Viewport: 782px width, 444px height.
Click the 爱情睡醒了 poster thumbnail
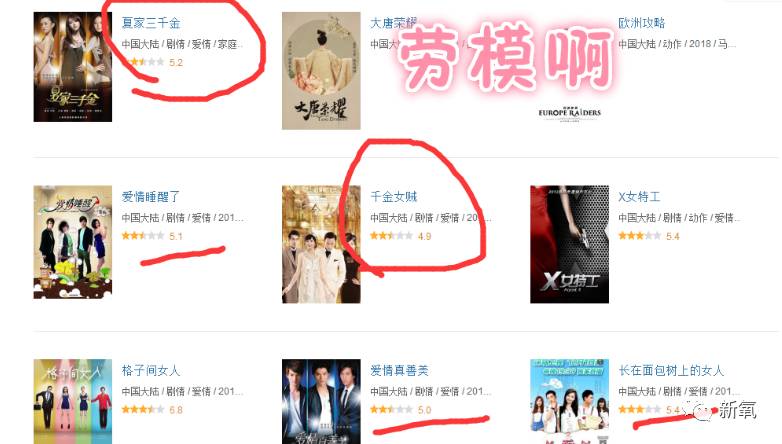(x=73, y=242)
